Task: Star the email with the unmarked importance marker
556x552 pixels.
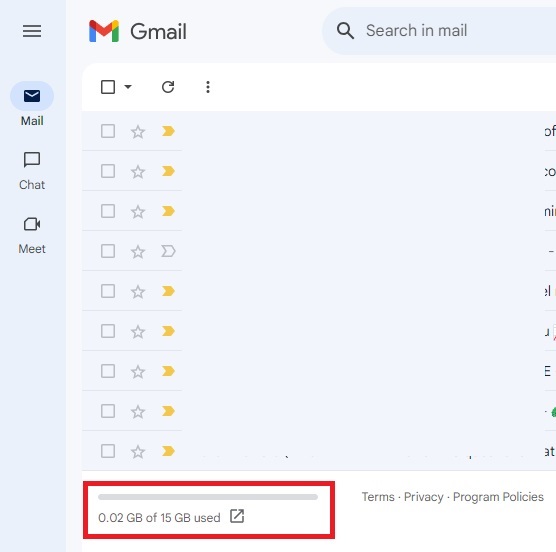Action: pyautogui.click(x=138, y=252)
